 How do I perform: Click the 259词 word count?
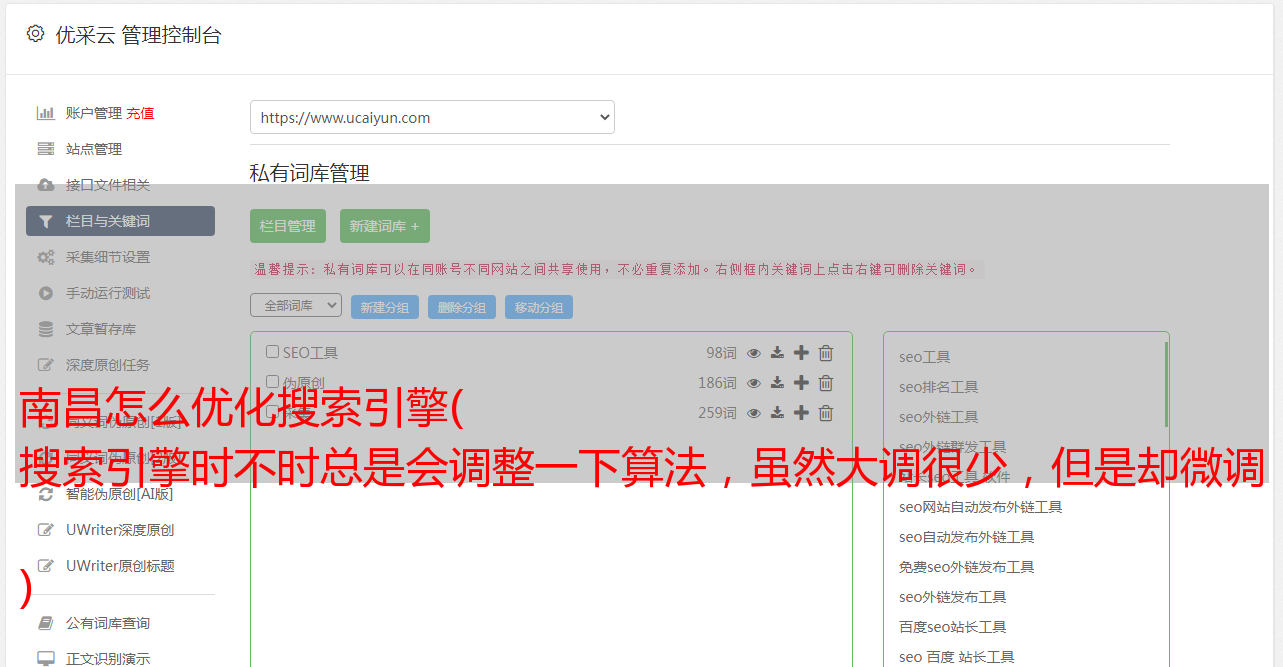717,413
